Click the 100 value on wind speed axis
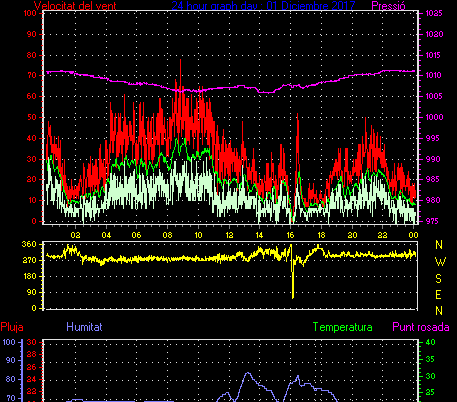This screenshot has height=402, width=457. coord(30,13)
